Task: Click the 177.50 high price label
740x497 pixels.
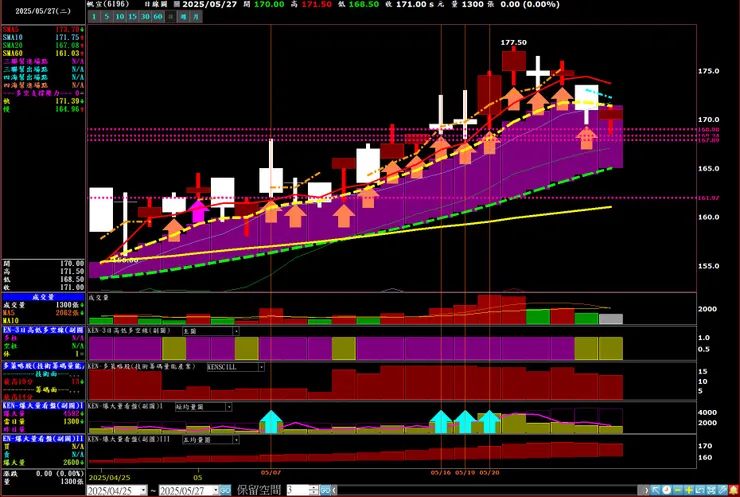Action: tap(513, 42)
